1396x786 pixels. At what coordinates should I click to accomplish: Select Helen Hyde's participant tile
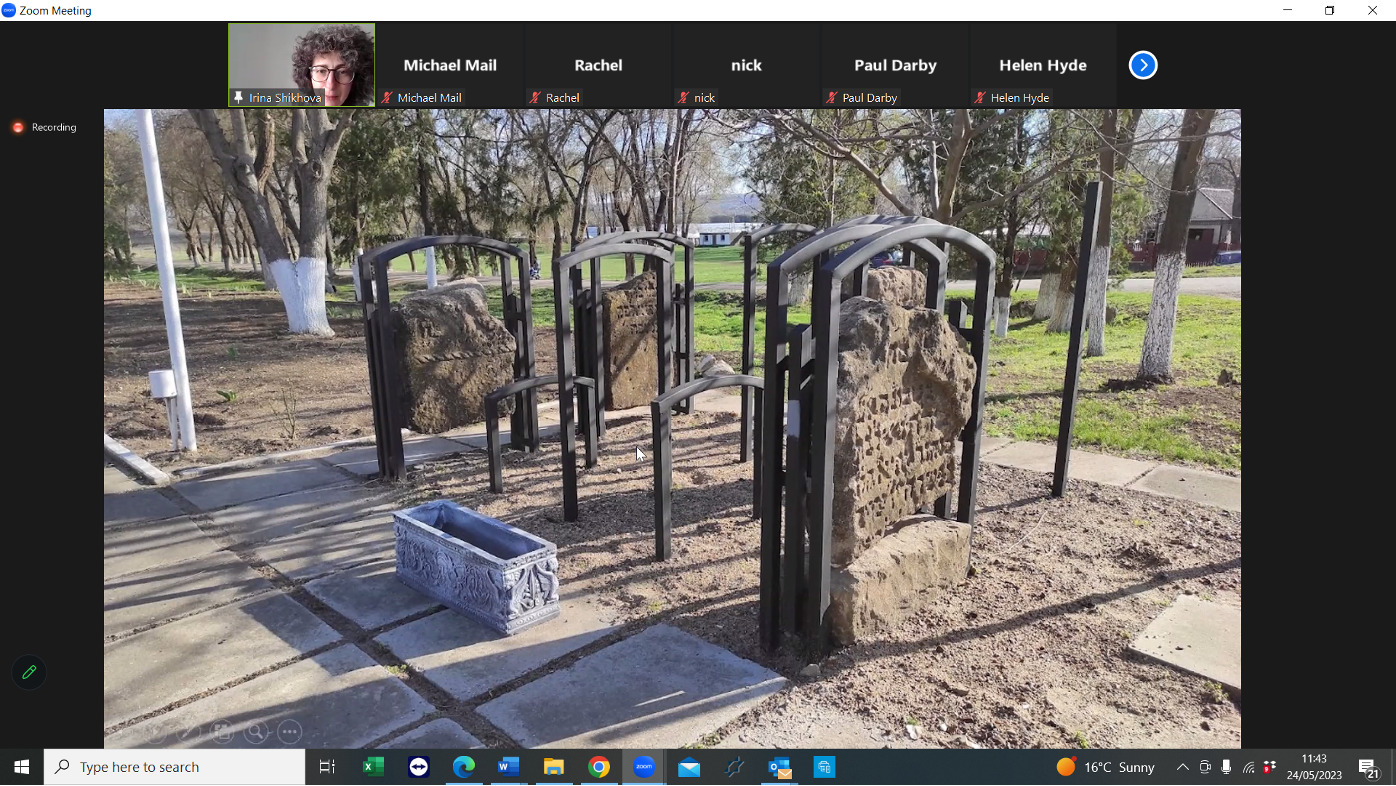[x=1042, y=65]
